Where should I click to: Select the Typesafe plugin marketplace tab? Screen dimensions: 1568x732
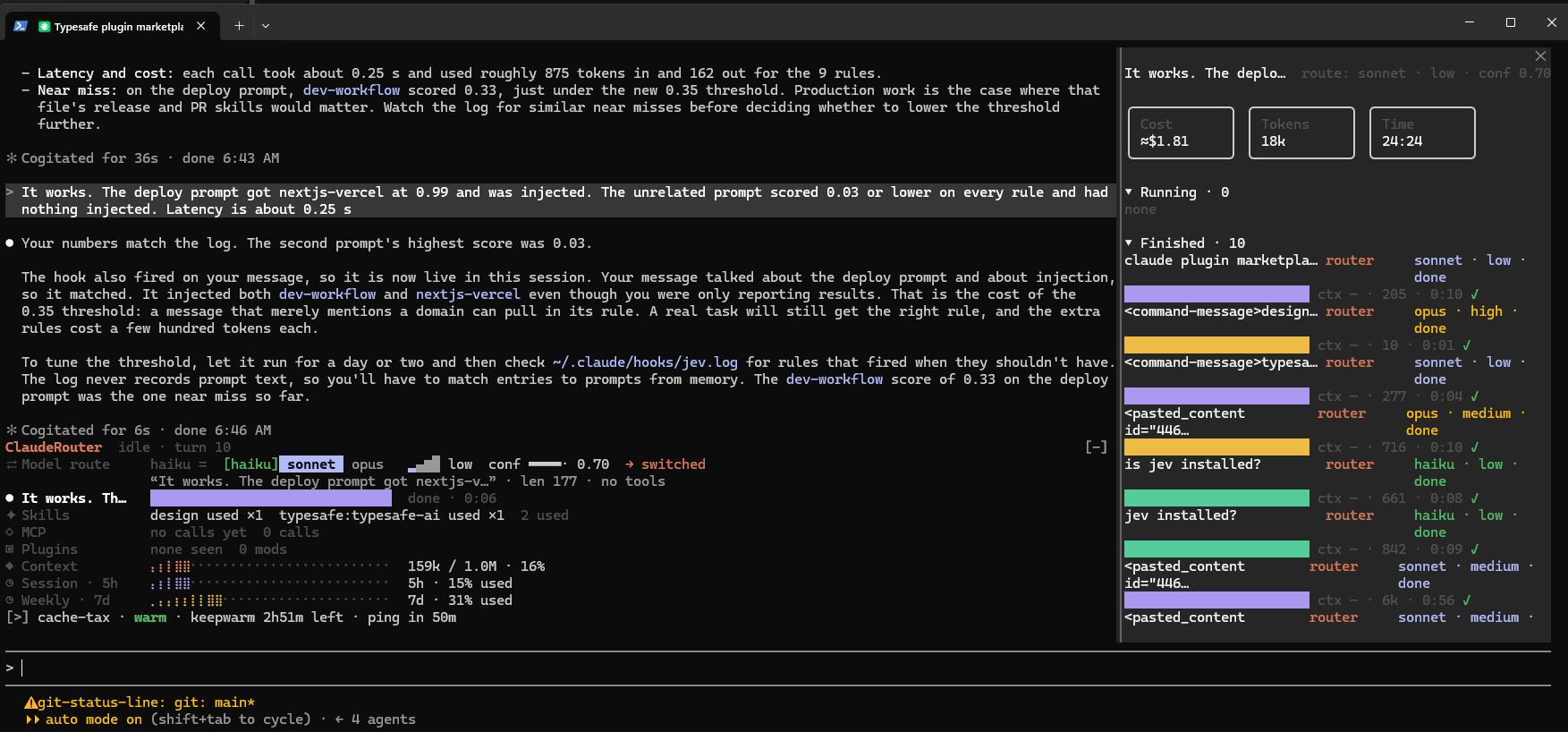coord(111,26)
